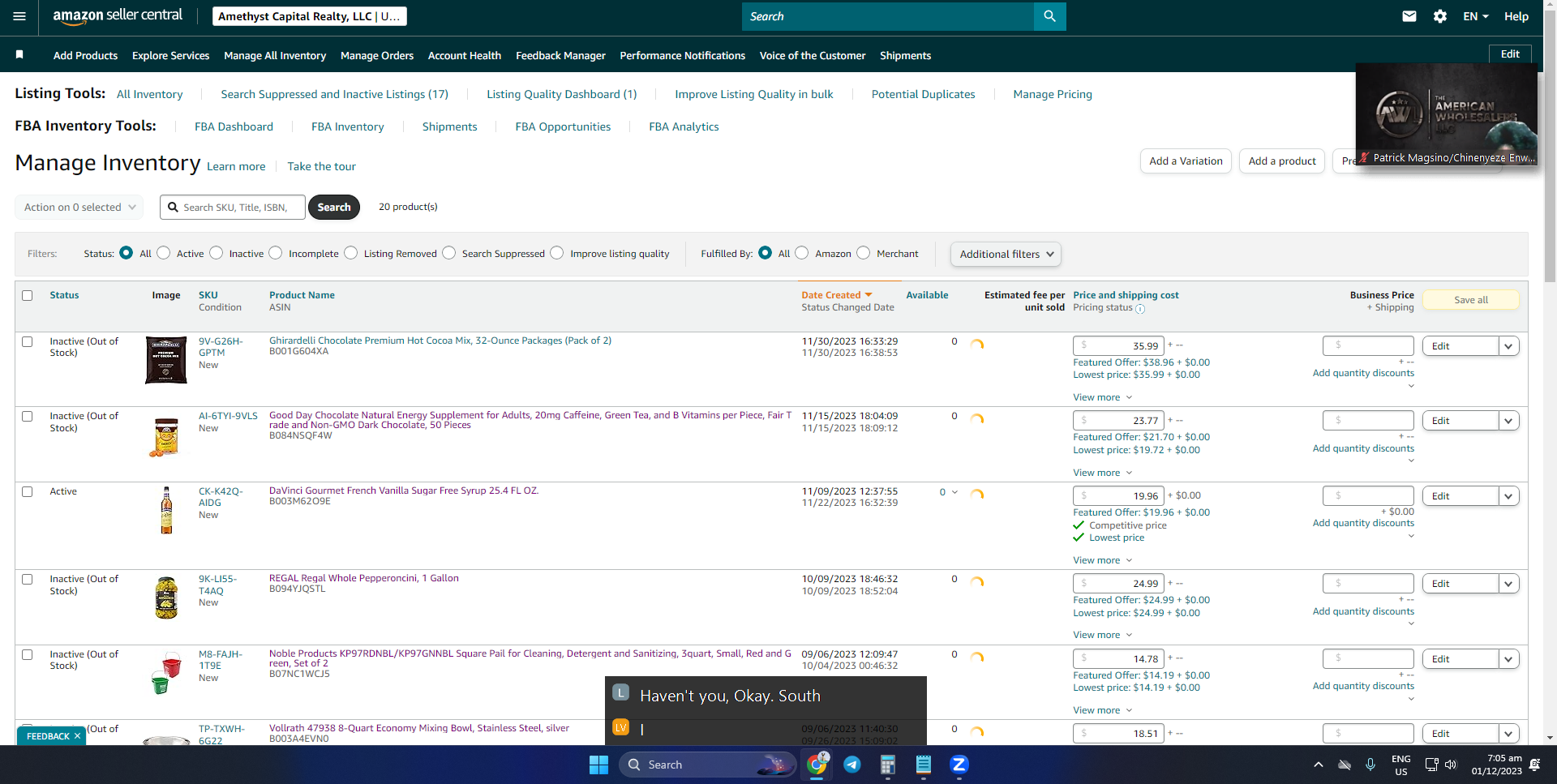Open the hamburger navigation menu

pos(19,16)
